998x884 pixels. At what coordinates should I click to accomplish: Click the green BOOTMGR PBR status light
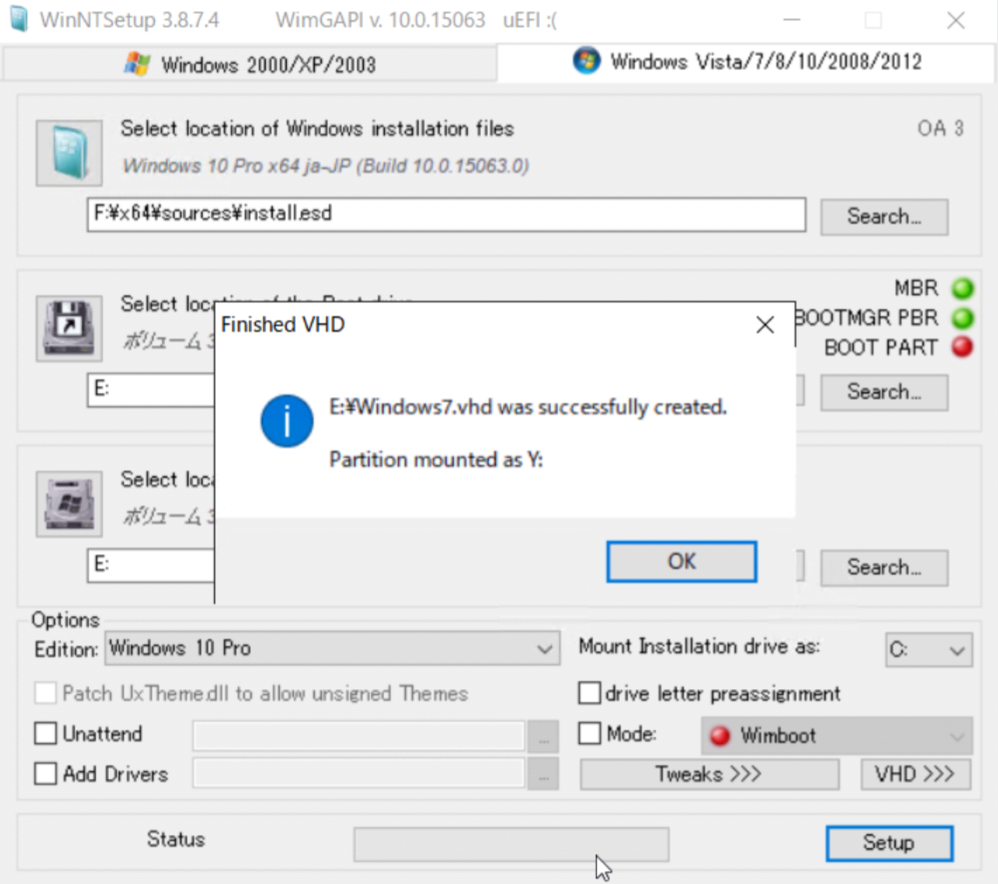coord(962,318)
